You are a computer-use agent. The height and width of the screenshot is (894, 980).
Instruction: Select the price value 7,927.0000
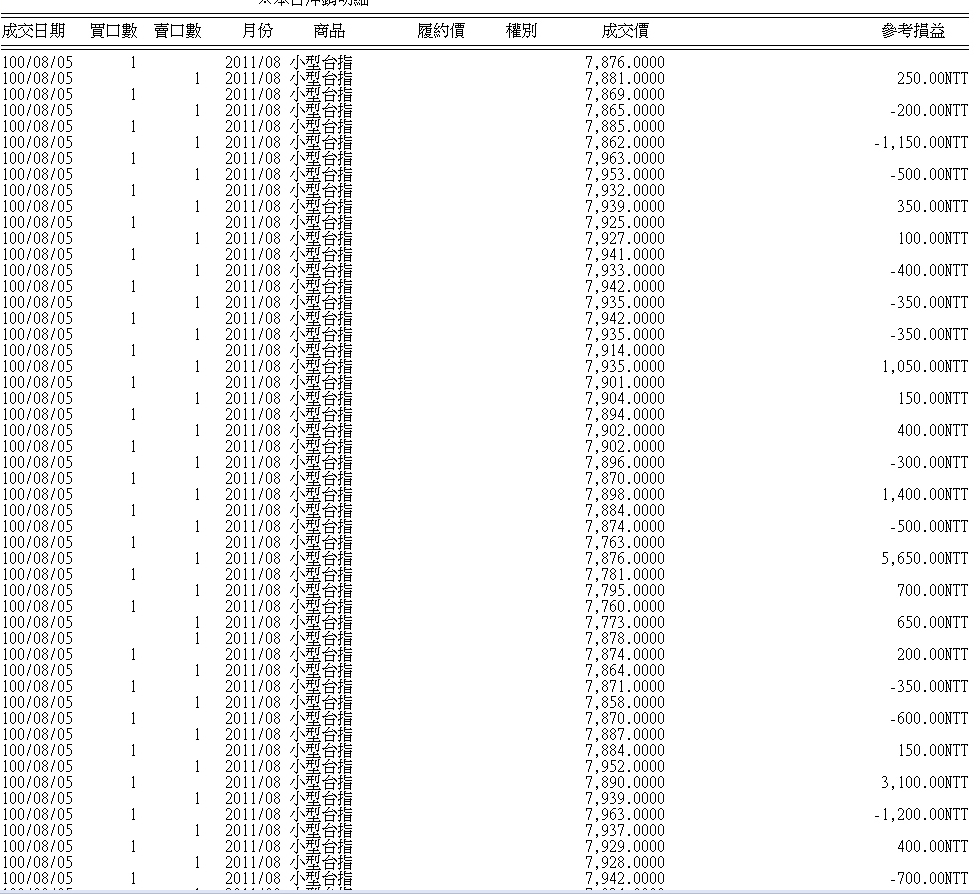click(x=625, y=239)
